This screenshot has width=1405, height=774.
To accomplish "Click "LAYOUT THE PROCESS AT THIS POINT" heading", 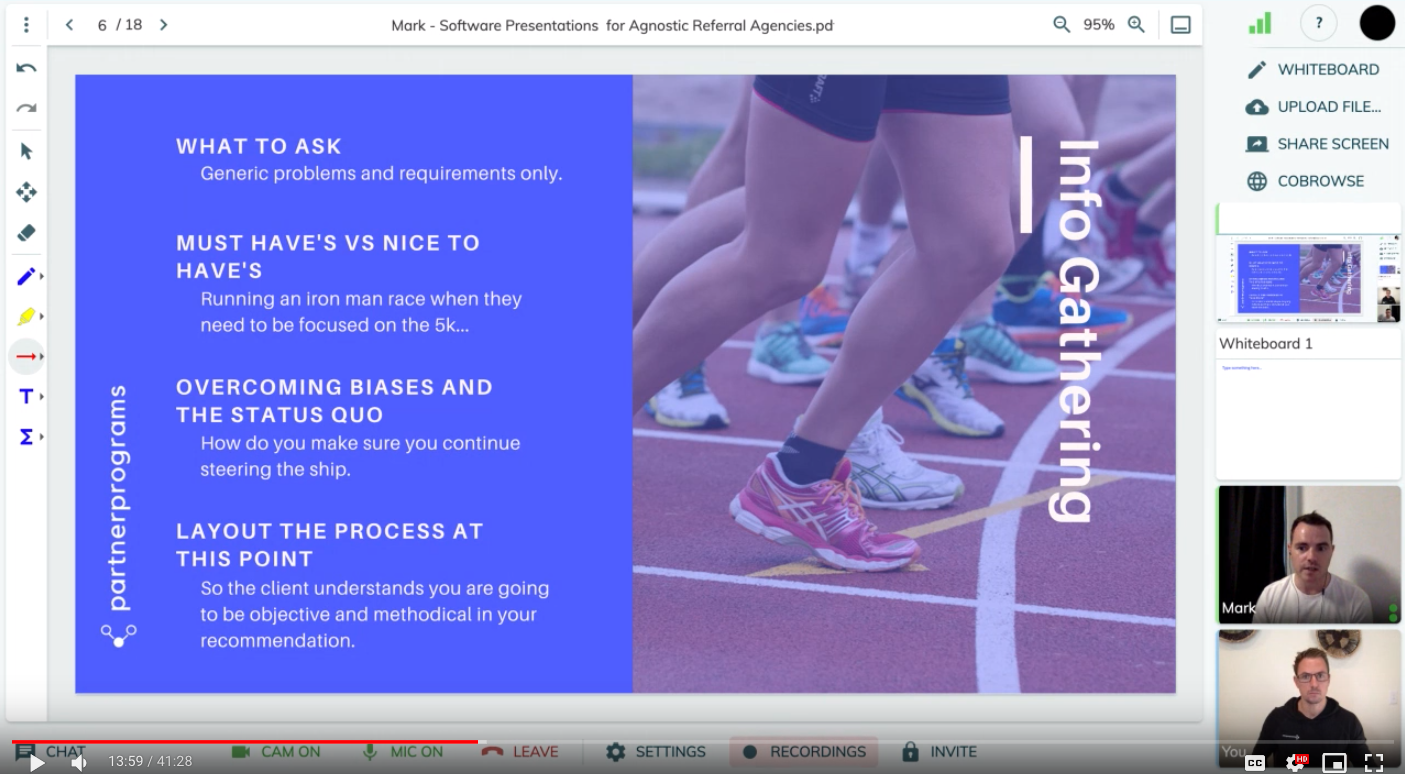I will pyautogui.click(x=329, y=545).
